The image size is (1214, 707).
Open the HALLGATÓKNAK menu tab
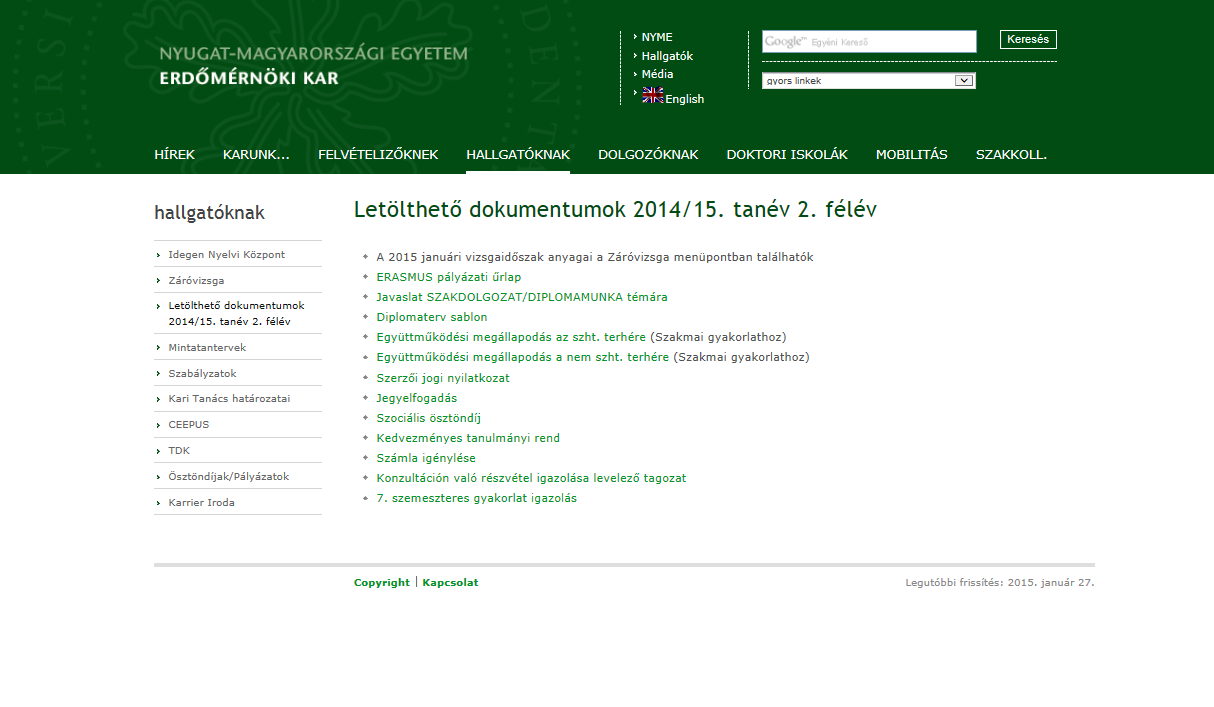click(518, 154)
